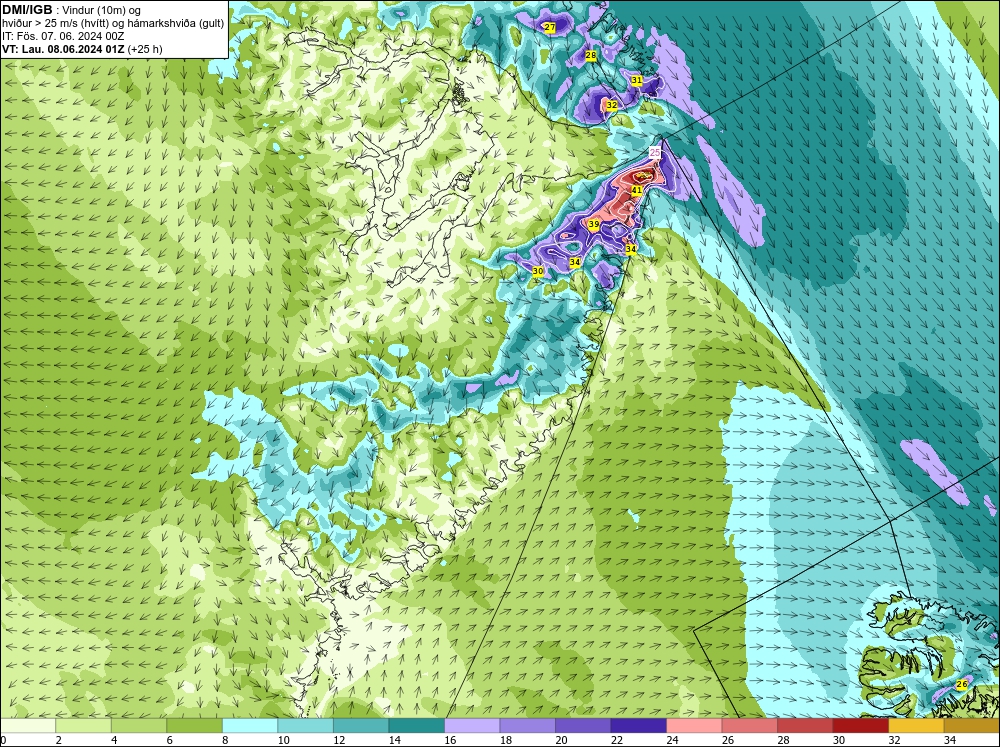Click the legend scale value 10
Viewport: 1000px width, 747px height.
284,740
